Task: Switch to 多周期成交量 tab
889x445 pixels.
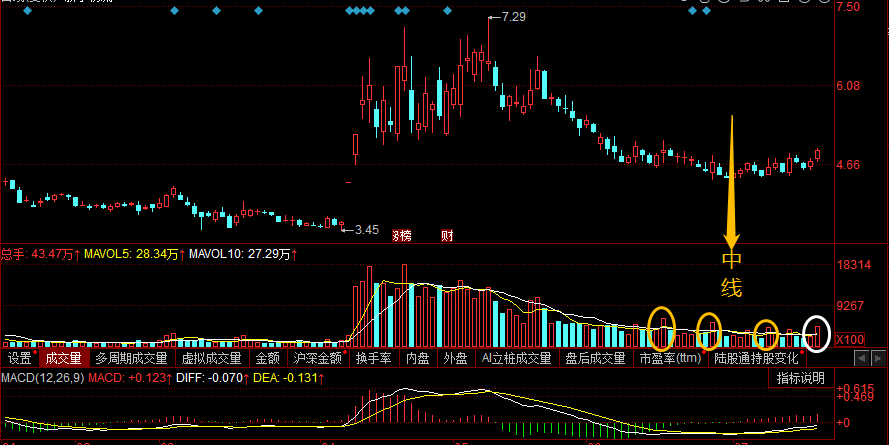Action: 131,358
